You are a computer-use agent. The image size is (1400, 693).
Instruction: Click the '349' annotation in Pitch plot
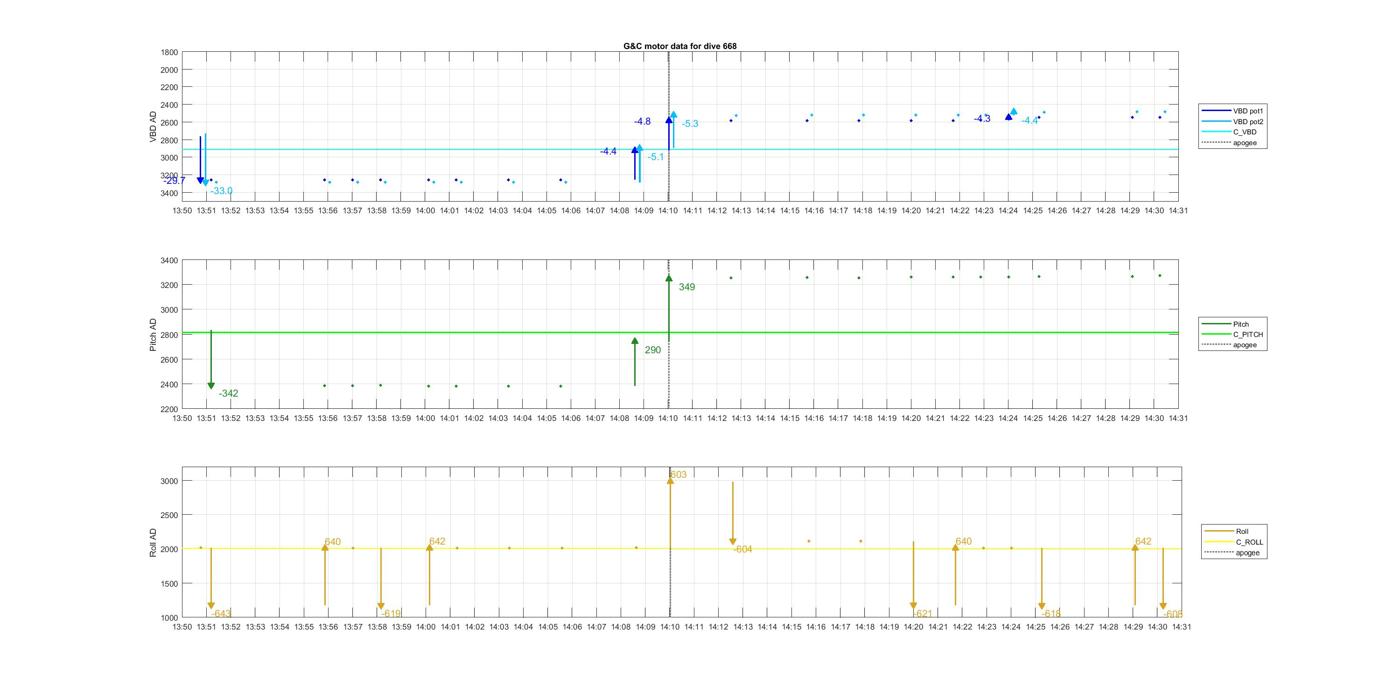(687, 288)
